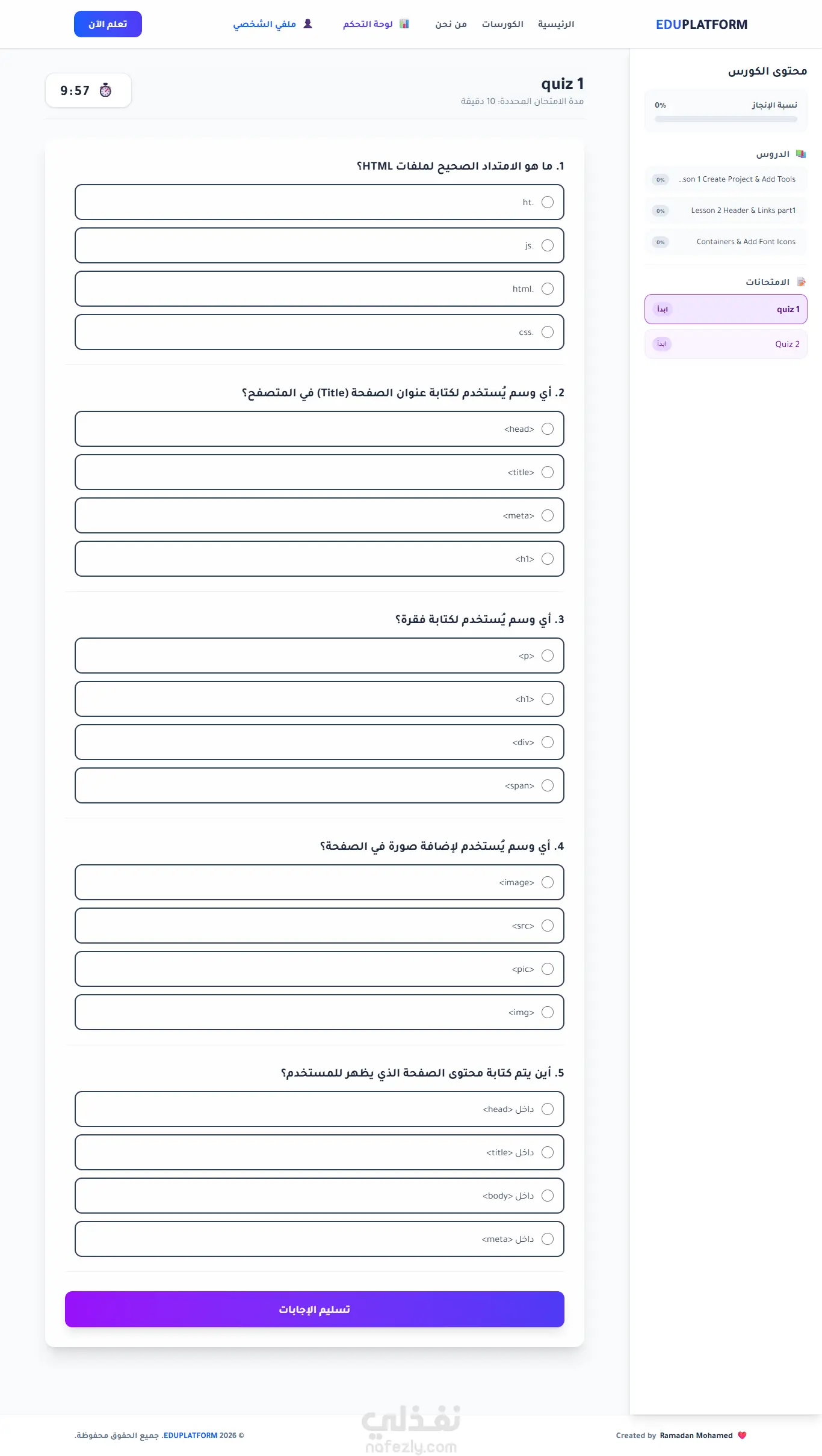The image size is (822, 1456).
Task: Open Lesson 2 Header & Links part1
Action: point(726,210)
